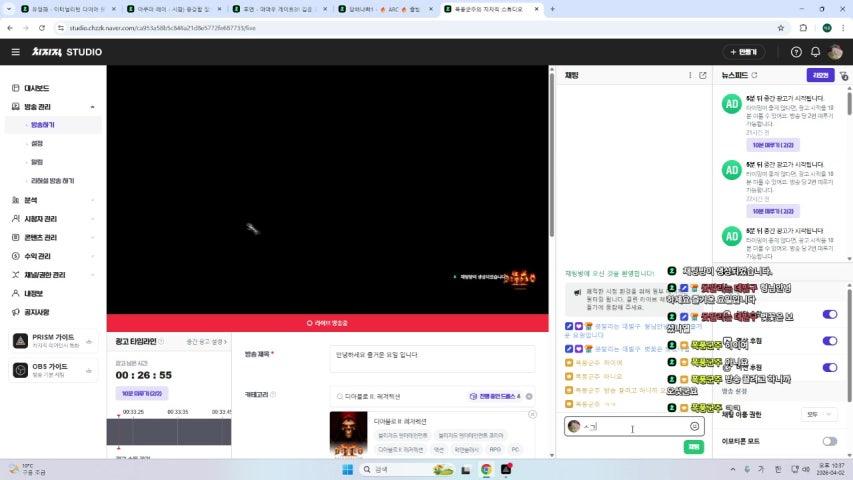
Task: Click the 광고 타임라인 info icon
Action: [161, 341]
